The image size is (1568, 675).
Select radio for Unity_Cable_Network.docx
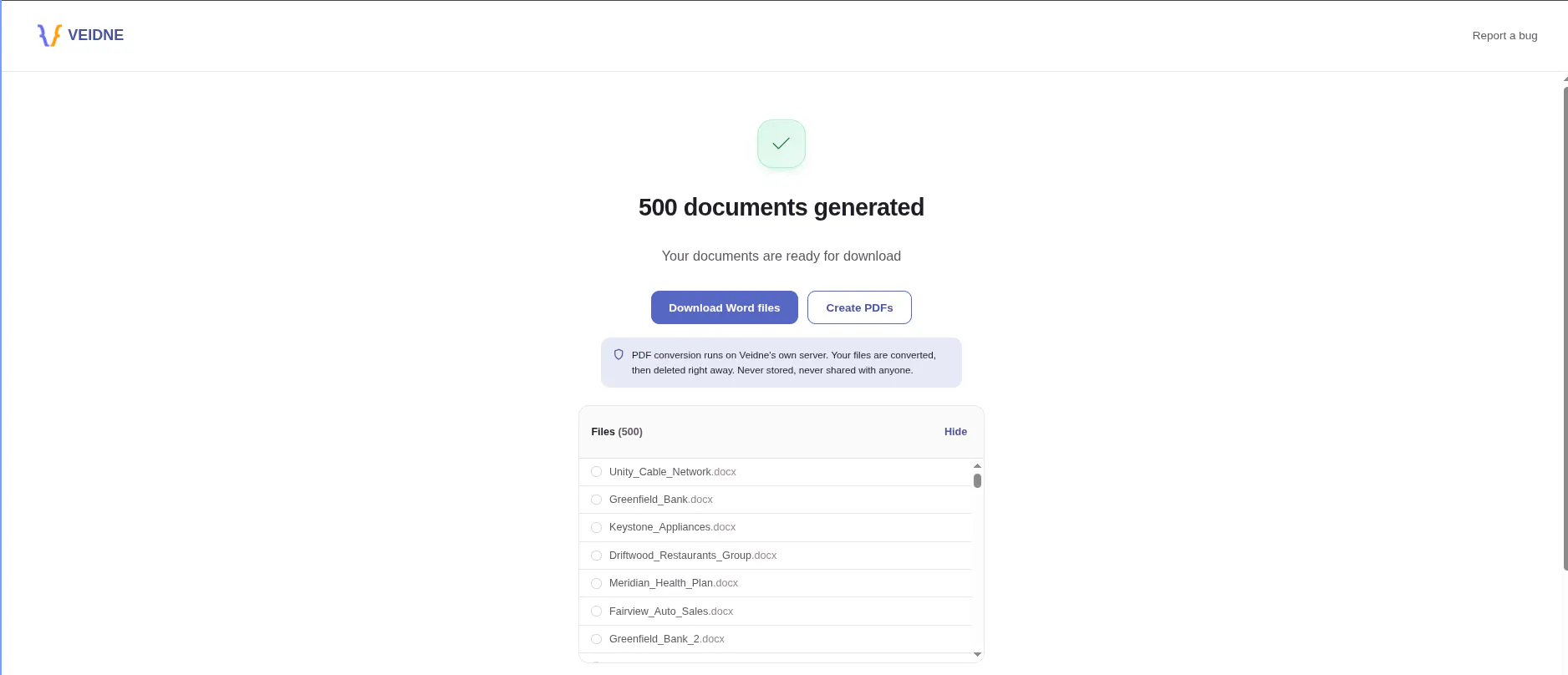click(596, 472)
